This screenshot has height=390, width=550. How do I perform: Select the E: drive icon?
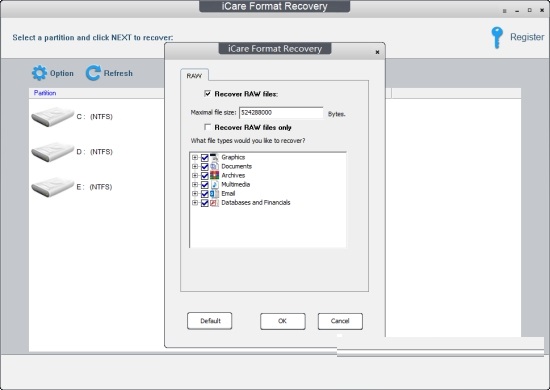coord(53,187)
